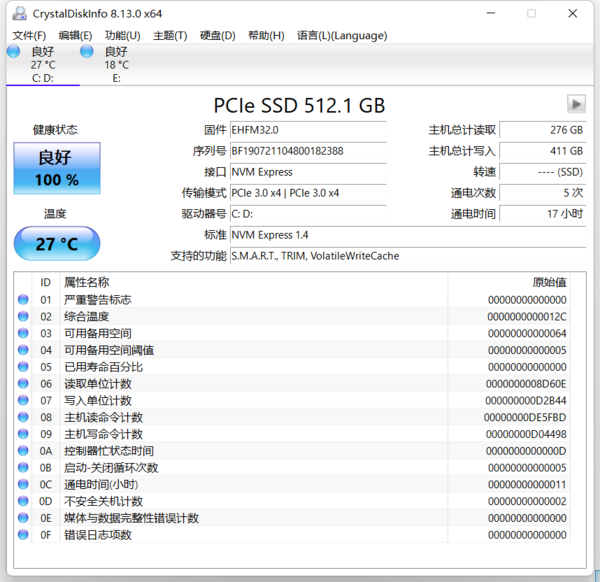Viewport: 600px width, 582px height.
Task: Open the 帮助(H) menu
Action: 266,36
